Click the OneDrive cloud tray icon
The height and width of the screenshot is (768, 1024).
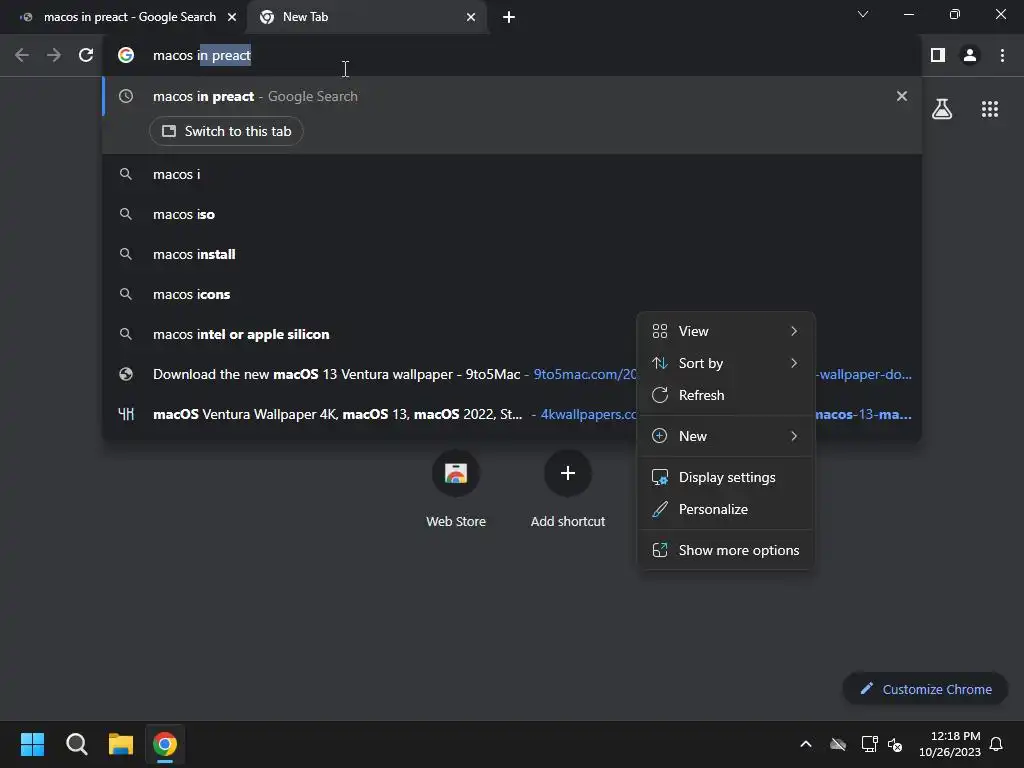click(838, 744)
